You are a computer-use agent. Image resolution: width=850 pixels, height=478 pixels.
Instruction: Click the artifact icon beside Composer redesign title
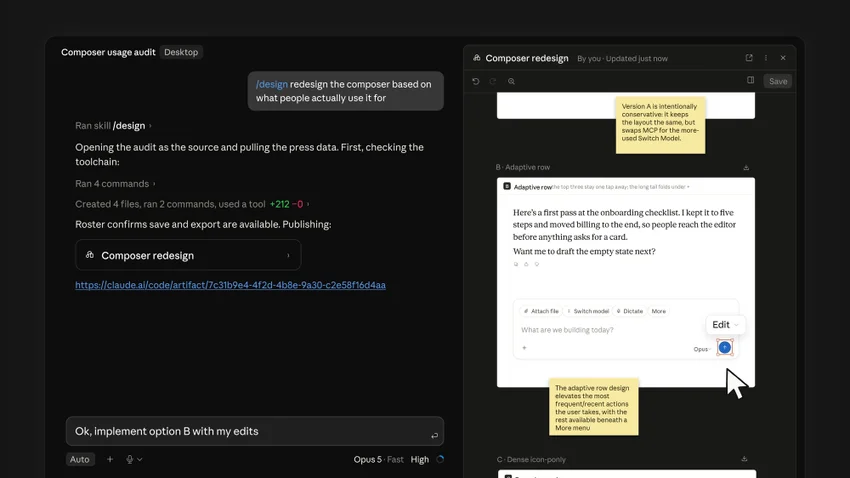476,58
